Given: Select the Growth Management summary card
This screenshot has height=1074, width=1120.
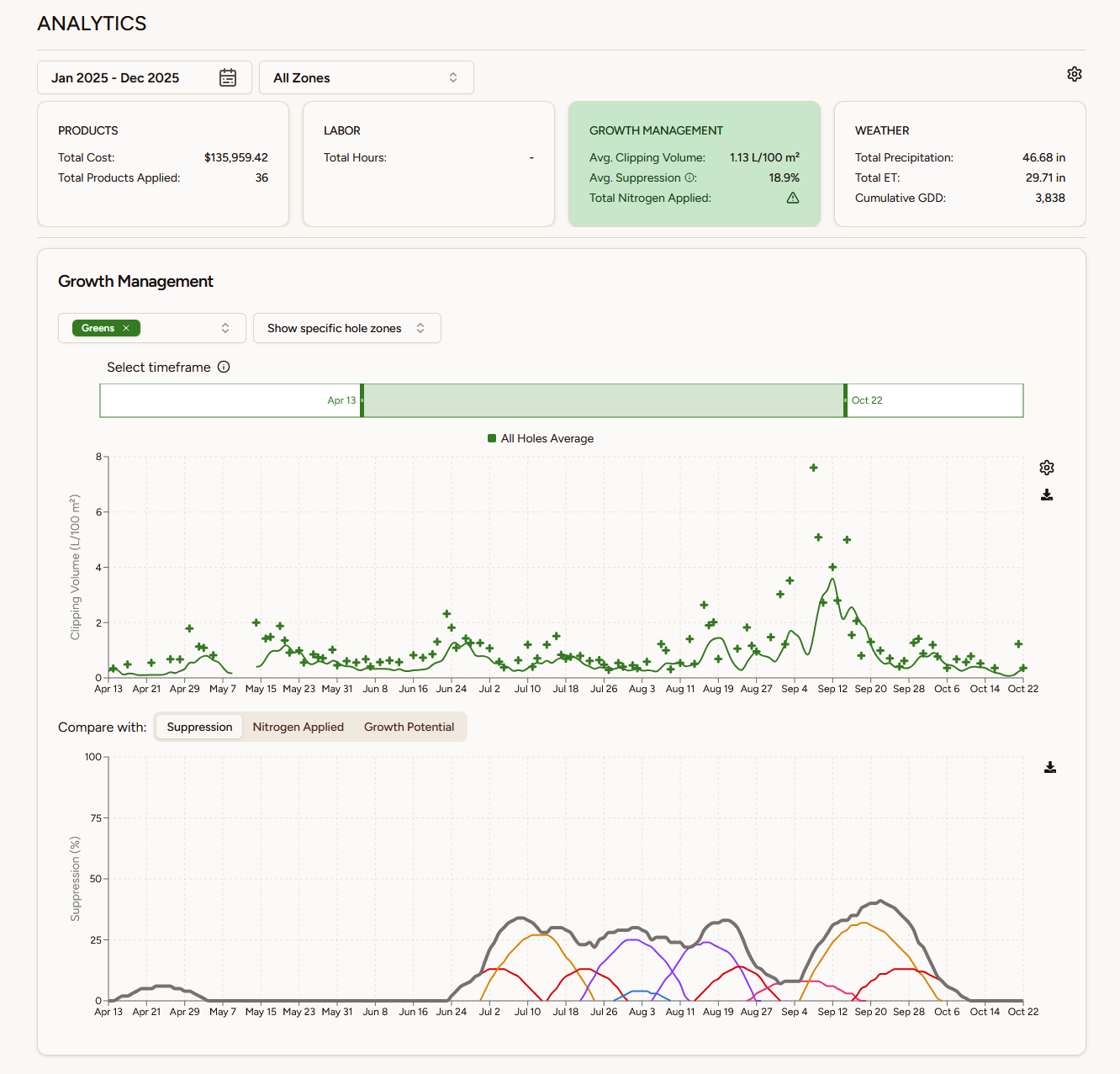Looking at the screenshot, I should (694, 164).
